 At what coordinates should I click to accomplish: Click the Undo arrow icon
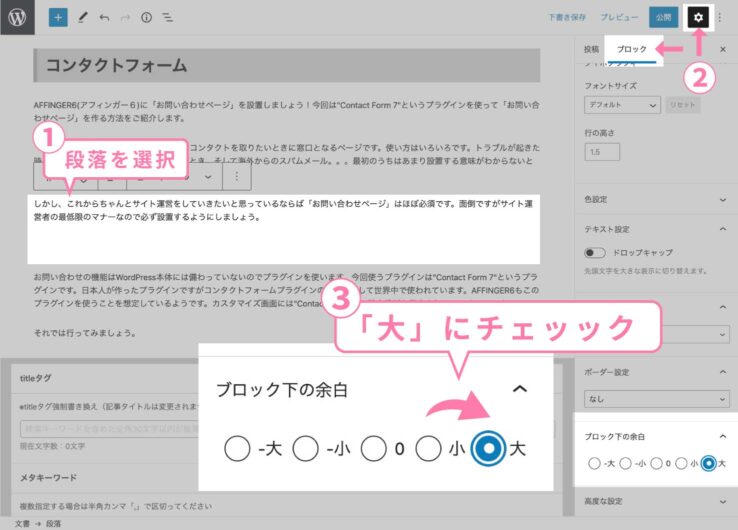coord(104,18)
